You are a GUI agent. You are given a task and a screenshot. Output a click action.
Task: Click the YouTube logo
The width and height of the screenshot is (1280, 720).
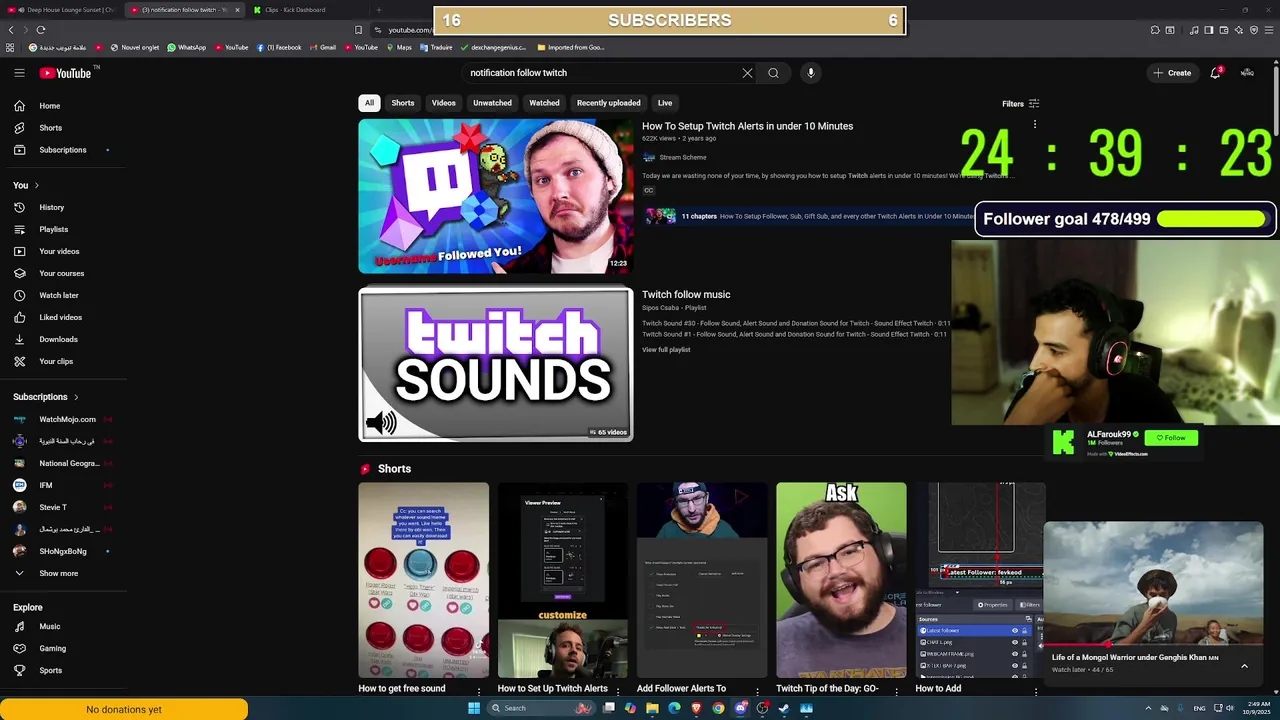point(65,73)
